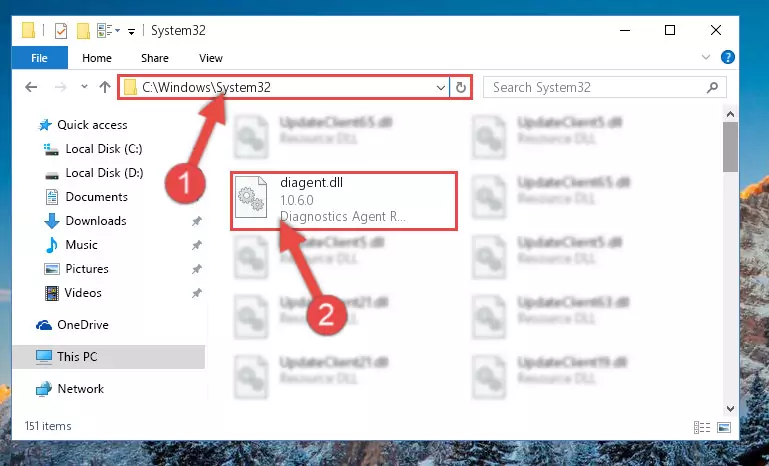Select Quick access in navigation pane

(x=92, y=125)
